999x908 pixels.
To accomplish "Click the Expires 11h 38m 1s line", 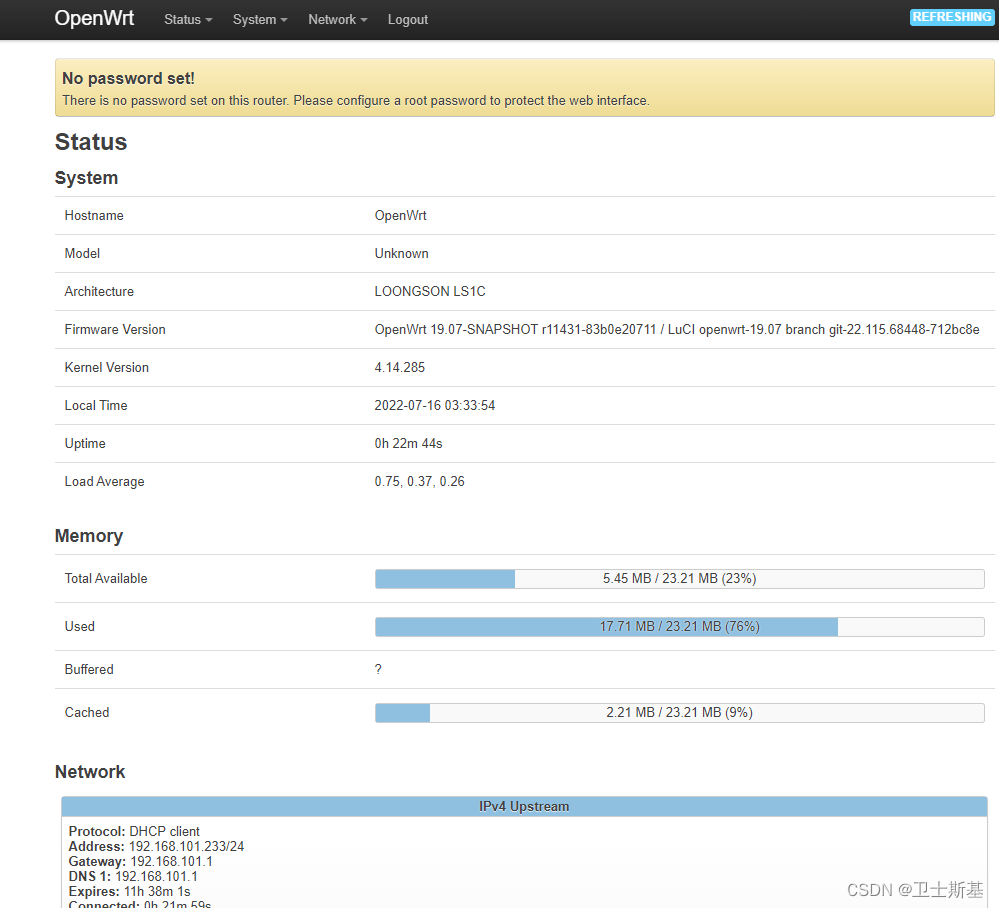I will [129, 891].
